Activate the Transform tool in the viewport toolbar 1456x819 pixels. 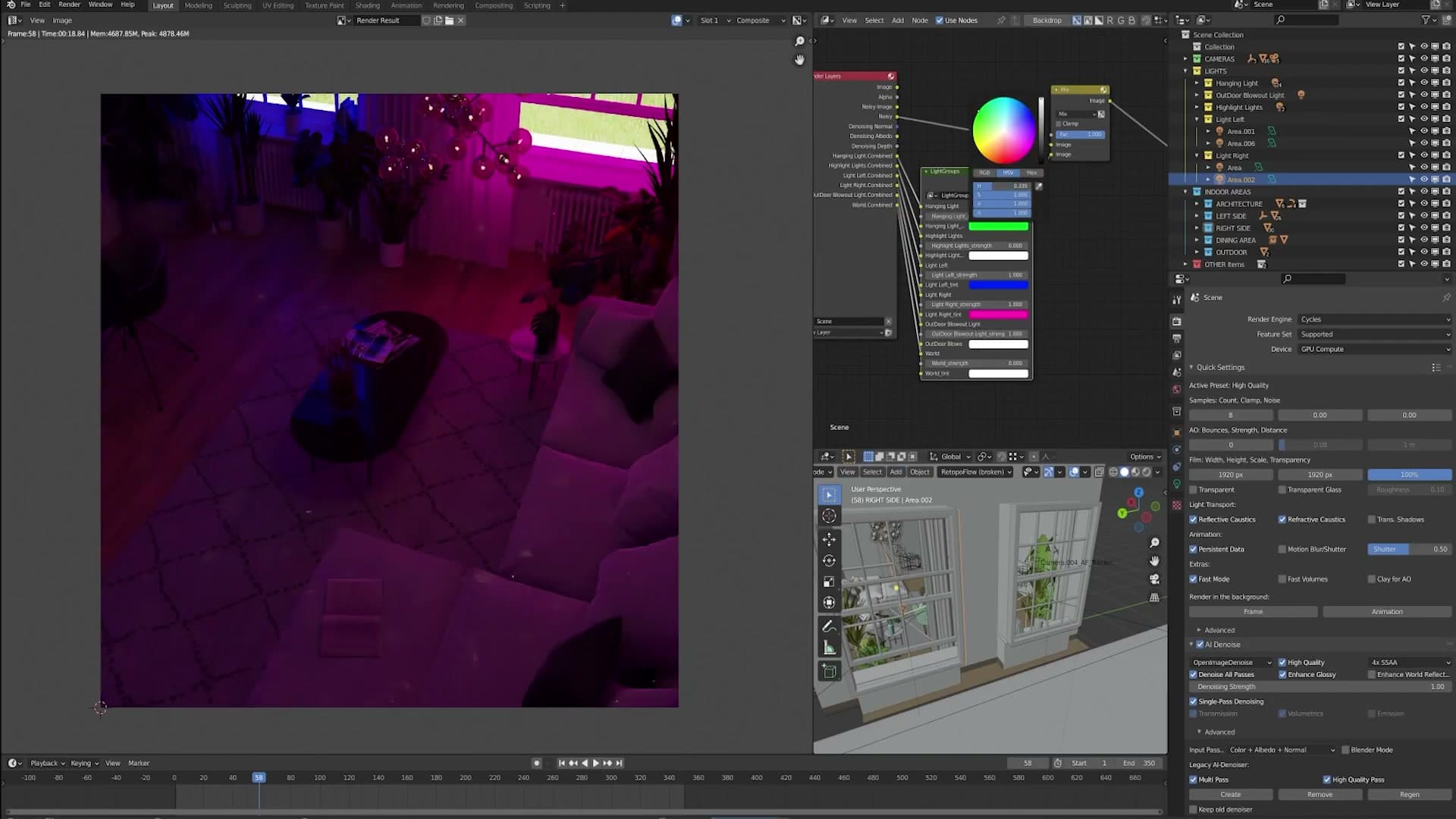829,603
